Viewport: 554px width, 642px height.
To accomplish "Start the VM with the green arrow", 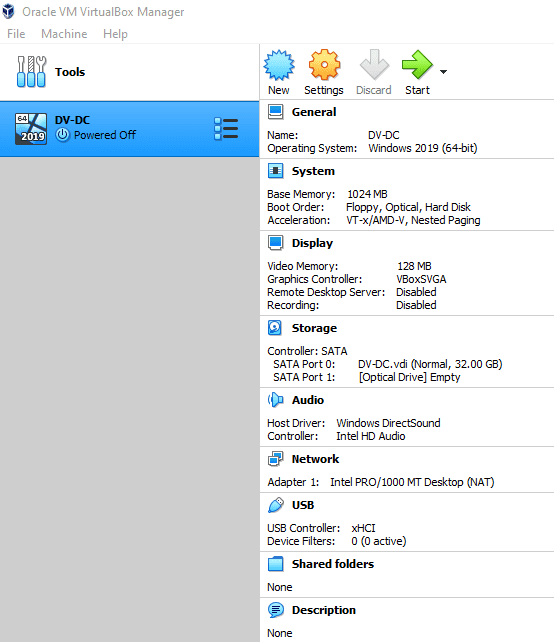I will coord(417,65).
